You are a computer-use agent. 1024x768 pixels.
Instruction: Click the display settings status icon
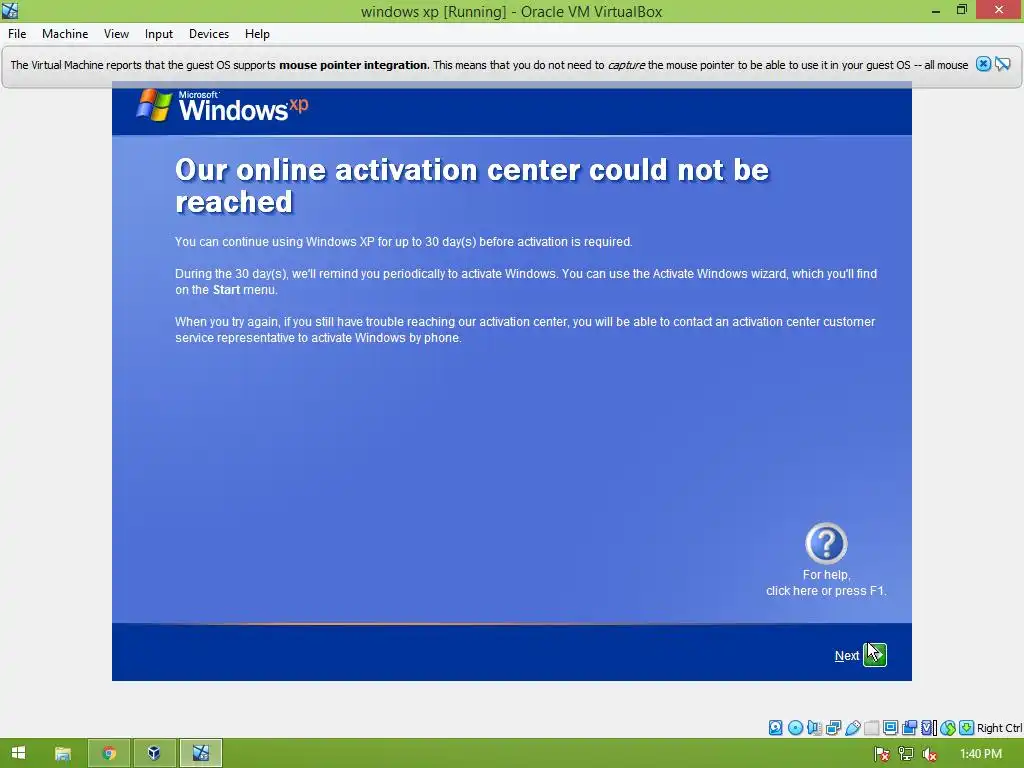tap(890, 728)
